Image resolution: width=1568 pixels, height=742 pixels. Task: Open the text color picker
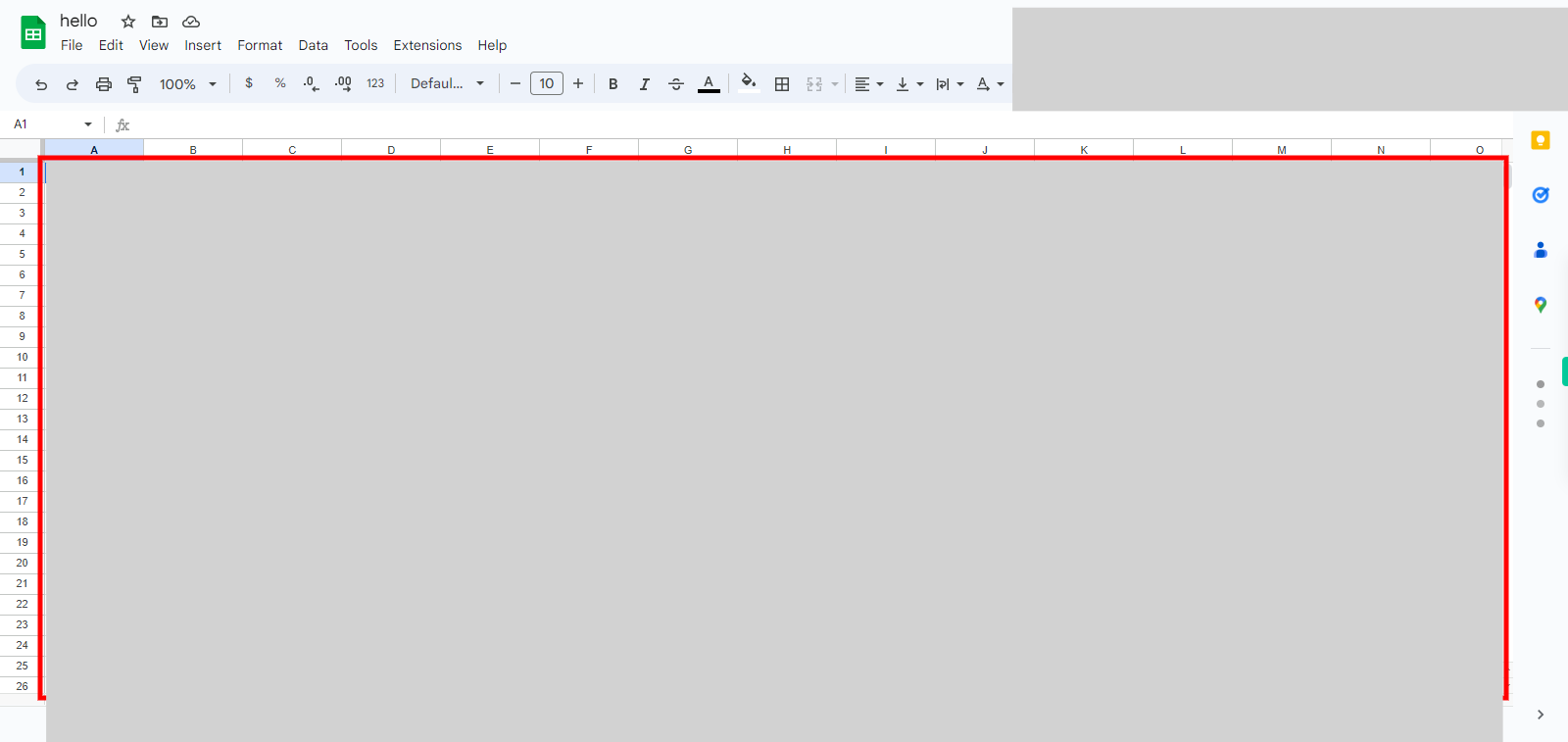coord(709,84)
